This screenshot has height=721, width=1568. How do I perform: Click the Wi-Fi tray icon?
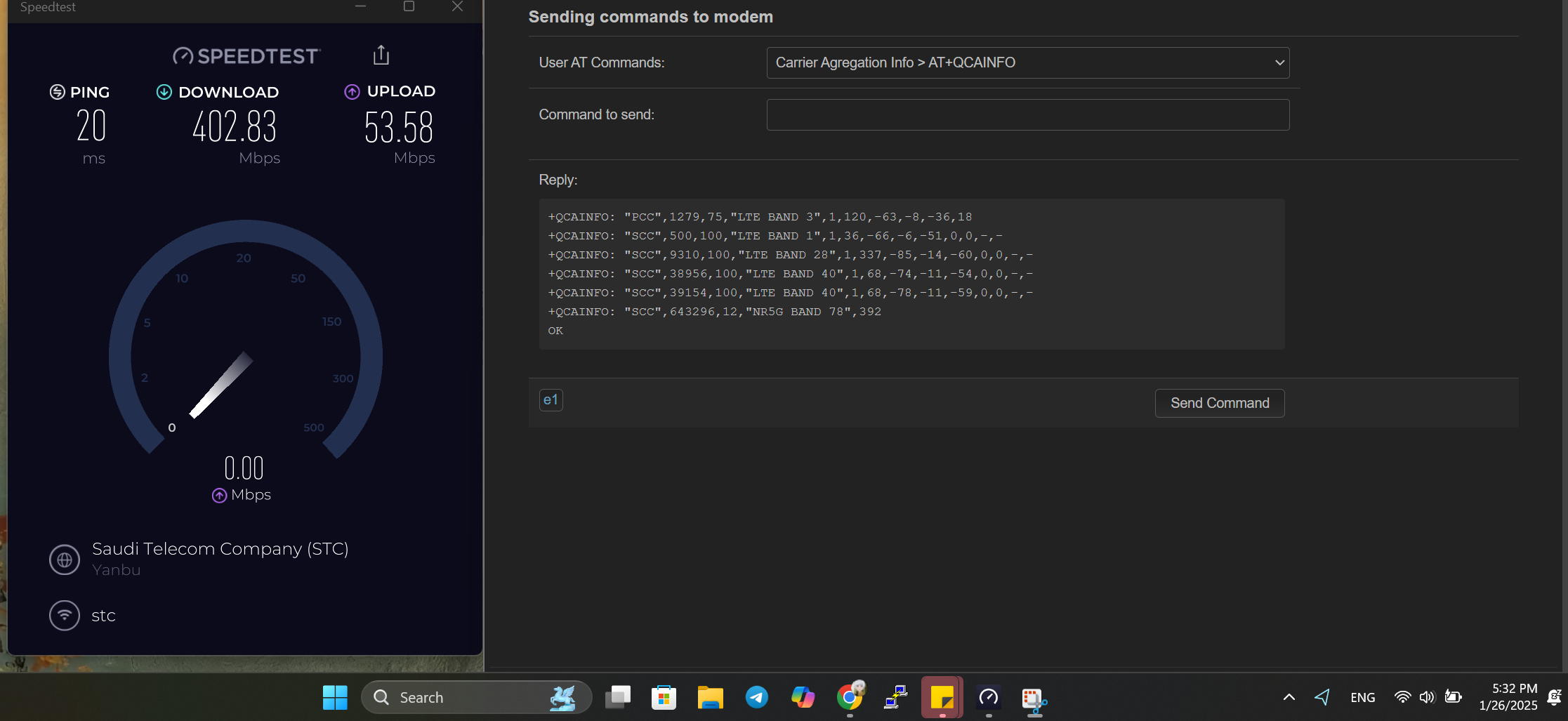1402,697
